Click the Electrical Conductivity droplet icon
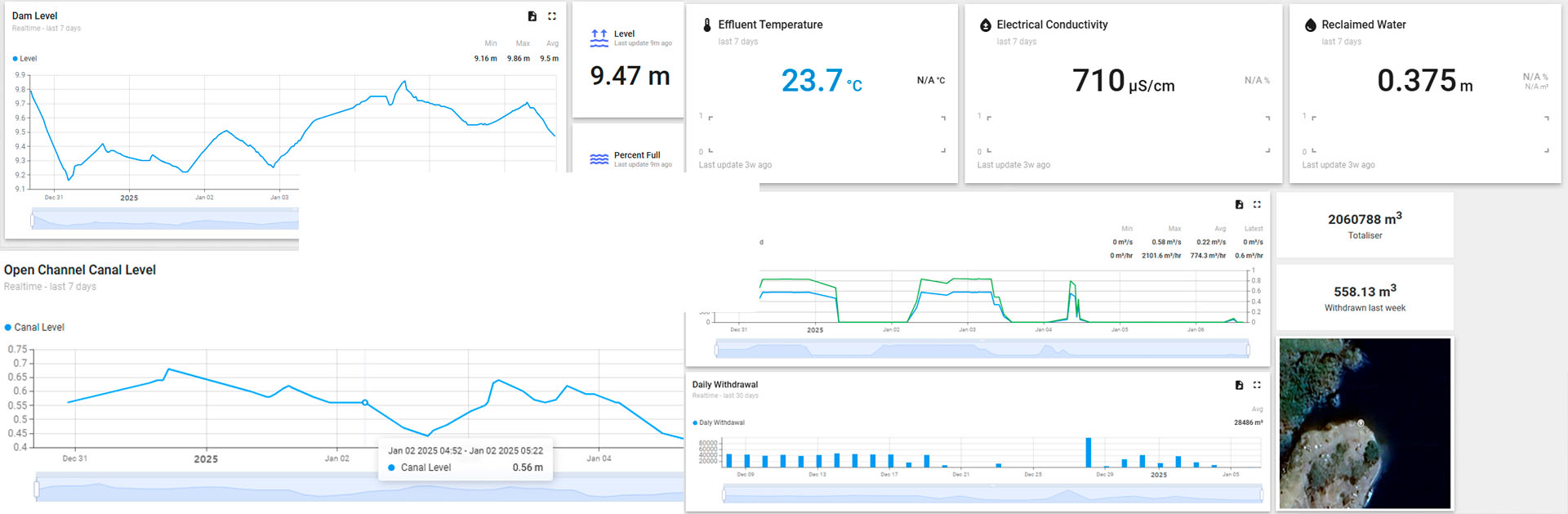 point(985,25)
